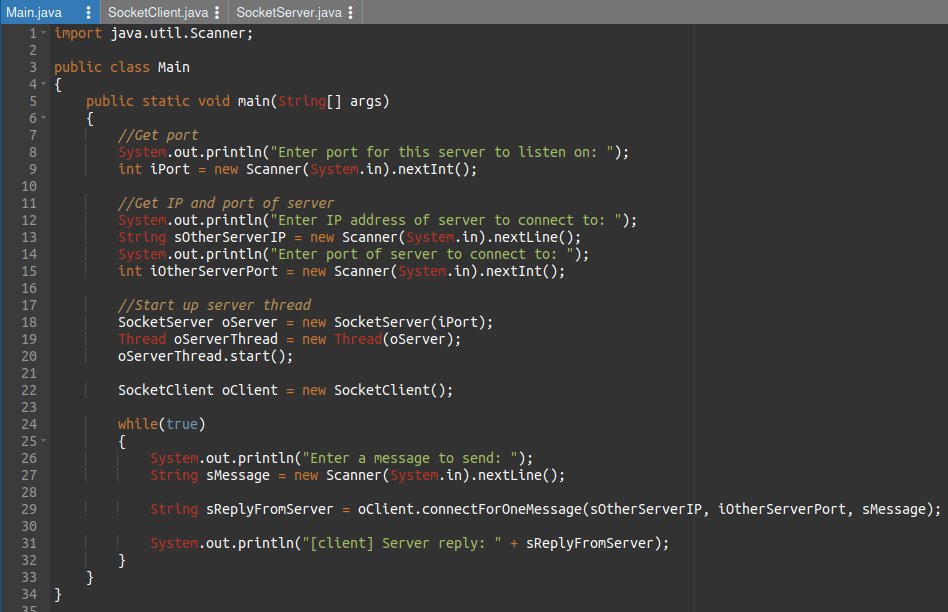948x612 pixels.
Task: Select the Main.java tab
Action: 35,12
